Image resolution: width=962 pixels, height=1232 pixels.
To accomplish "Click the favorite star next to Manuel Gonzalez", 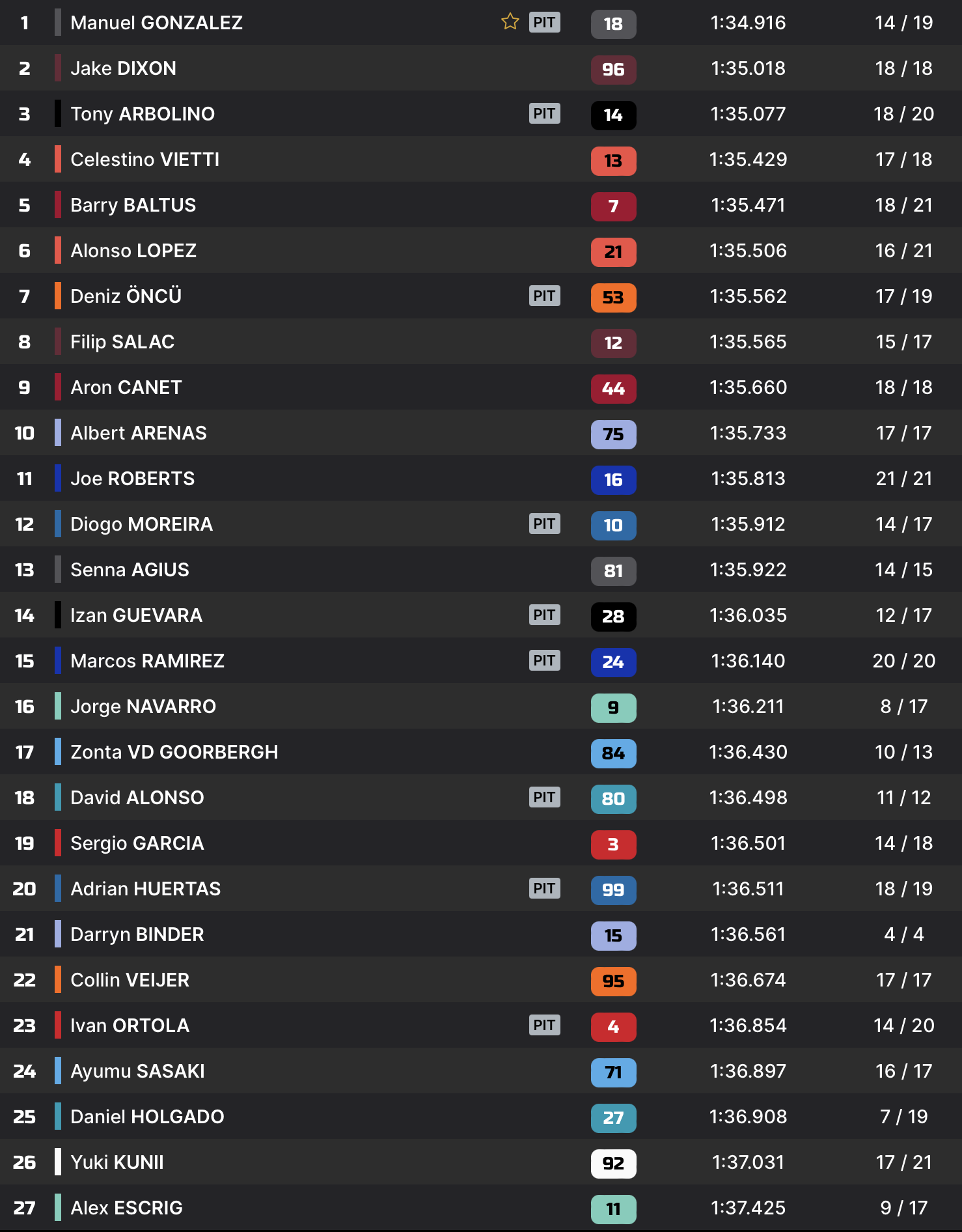I will (510, 22).
